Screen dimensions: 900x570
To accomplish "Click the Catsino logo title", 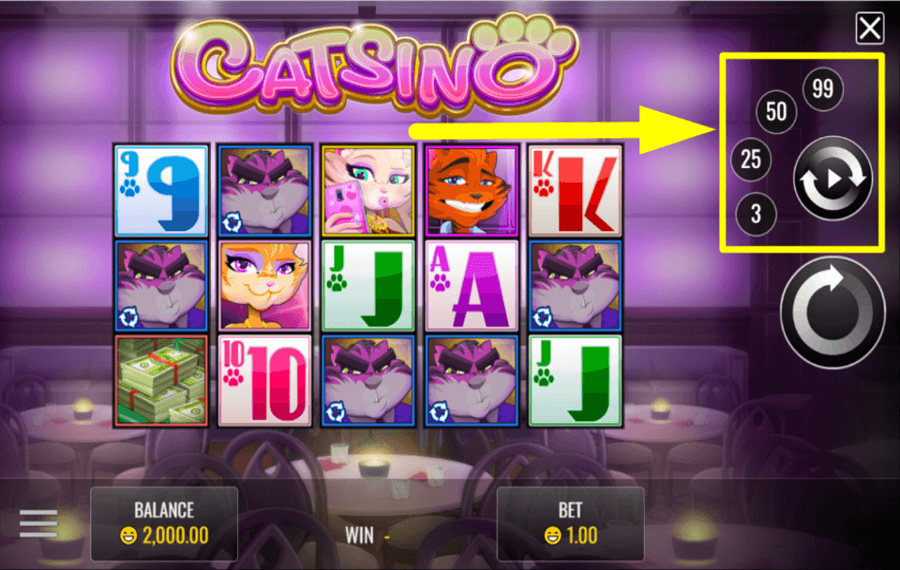I will click(374, 64).
